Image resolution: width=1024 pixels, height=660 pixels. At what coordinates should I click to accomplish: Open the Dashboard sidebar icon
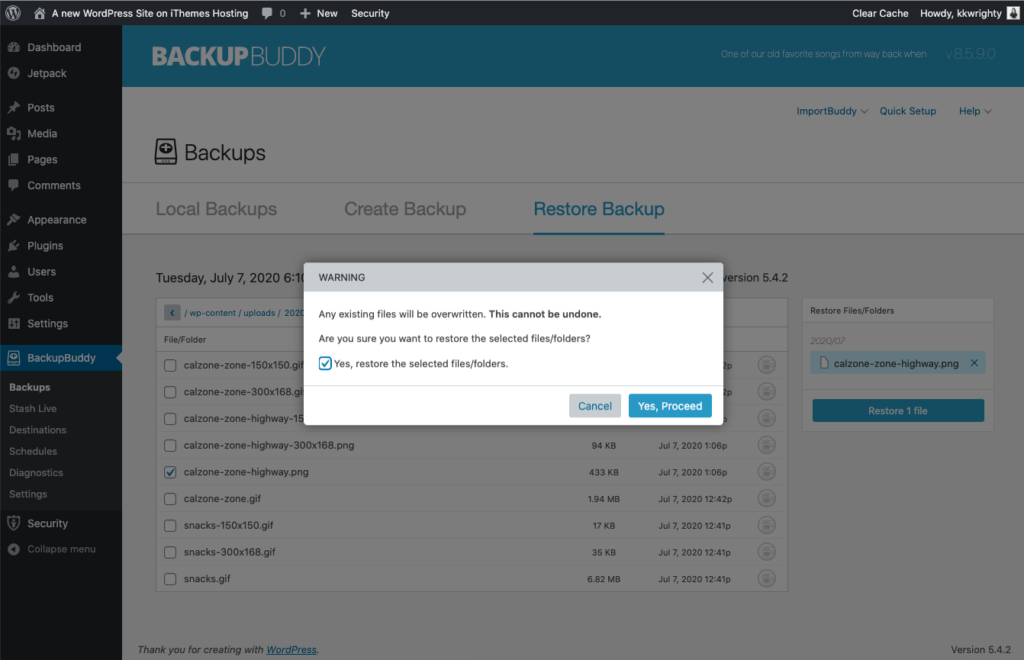point(14,47)
